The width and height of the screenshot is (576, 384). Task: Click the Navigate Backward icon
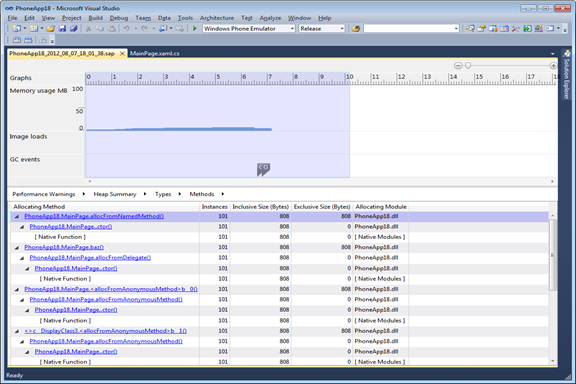163,28
